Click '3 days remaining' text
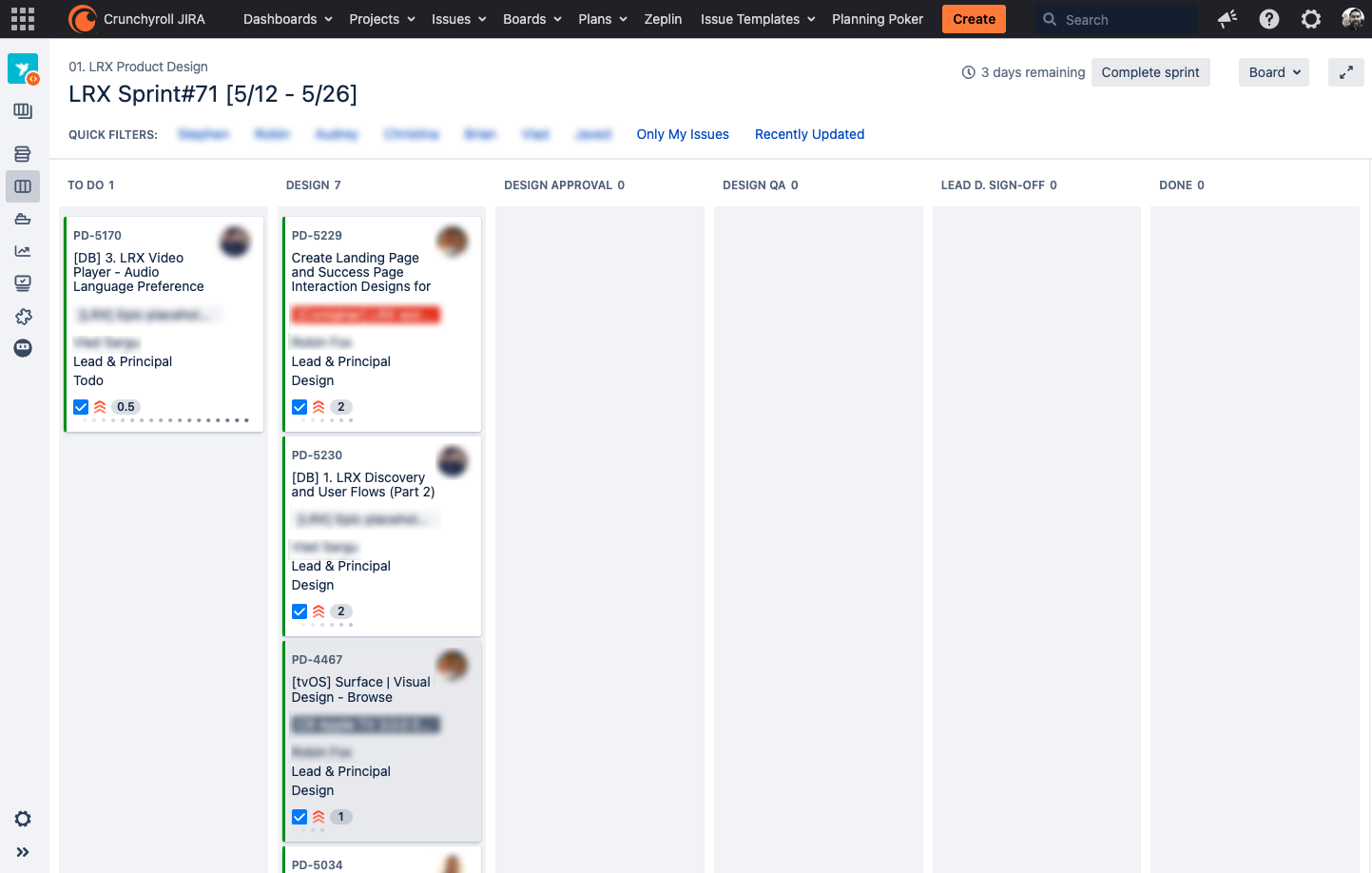Screen dimensions: 1372x873 1033,72
